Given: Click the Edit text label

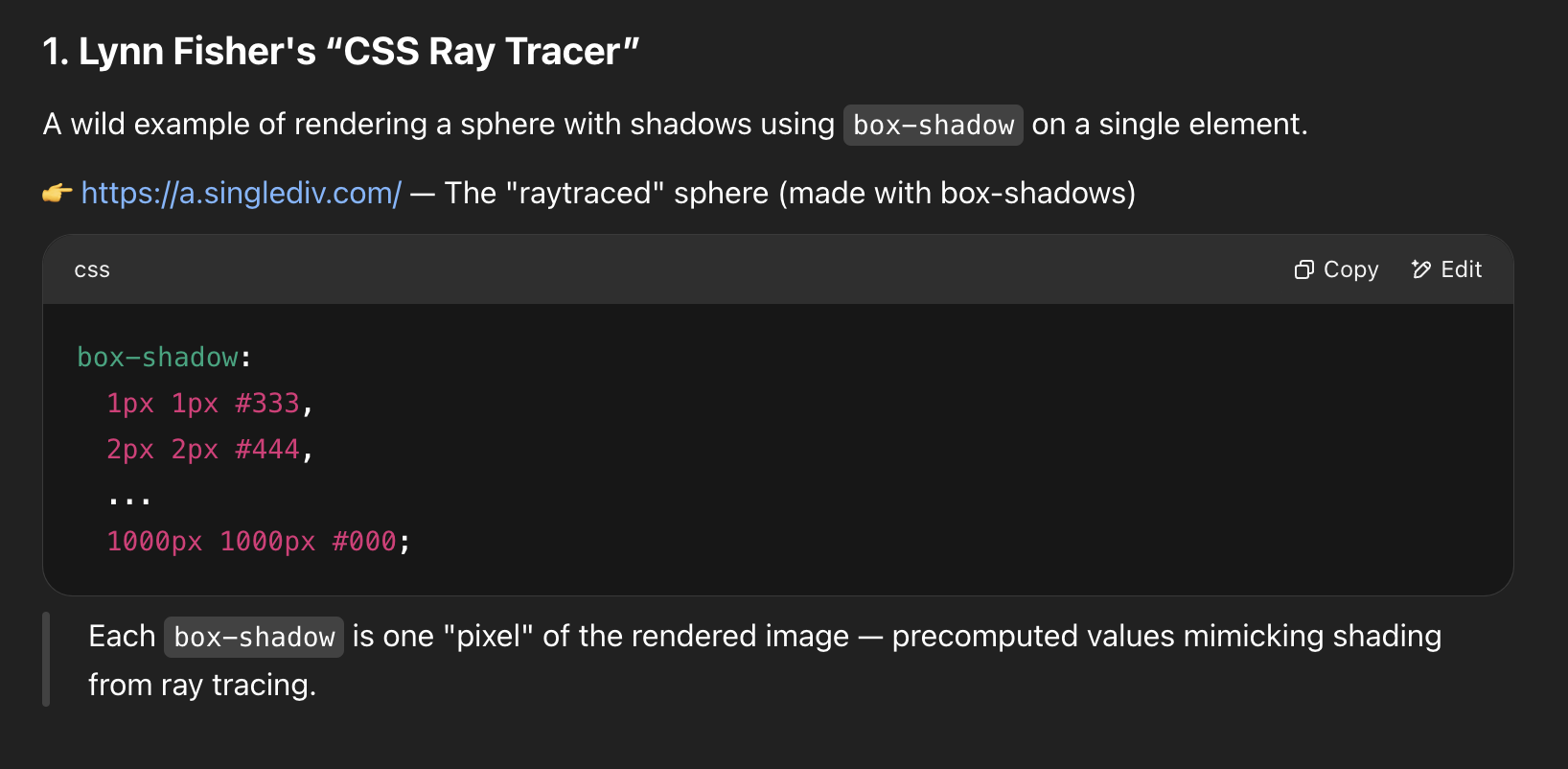Looking at the screenshot, I should (1462, 270).
